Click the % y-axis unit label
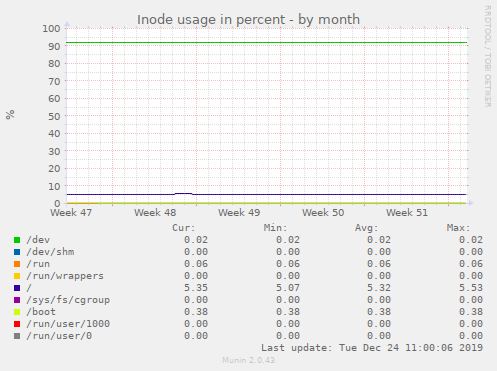The height and width of the screenshot is (371, 497). [x=10, y=114]
